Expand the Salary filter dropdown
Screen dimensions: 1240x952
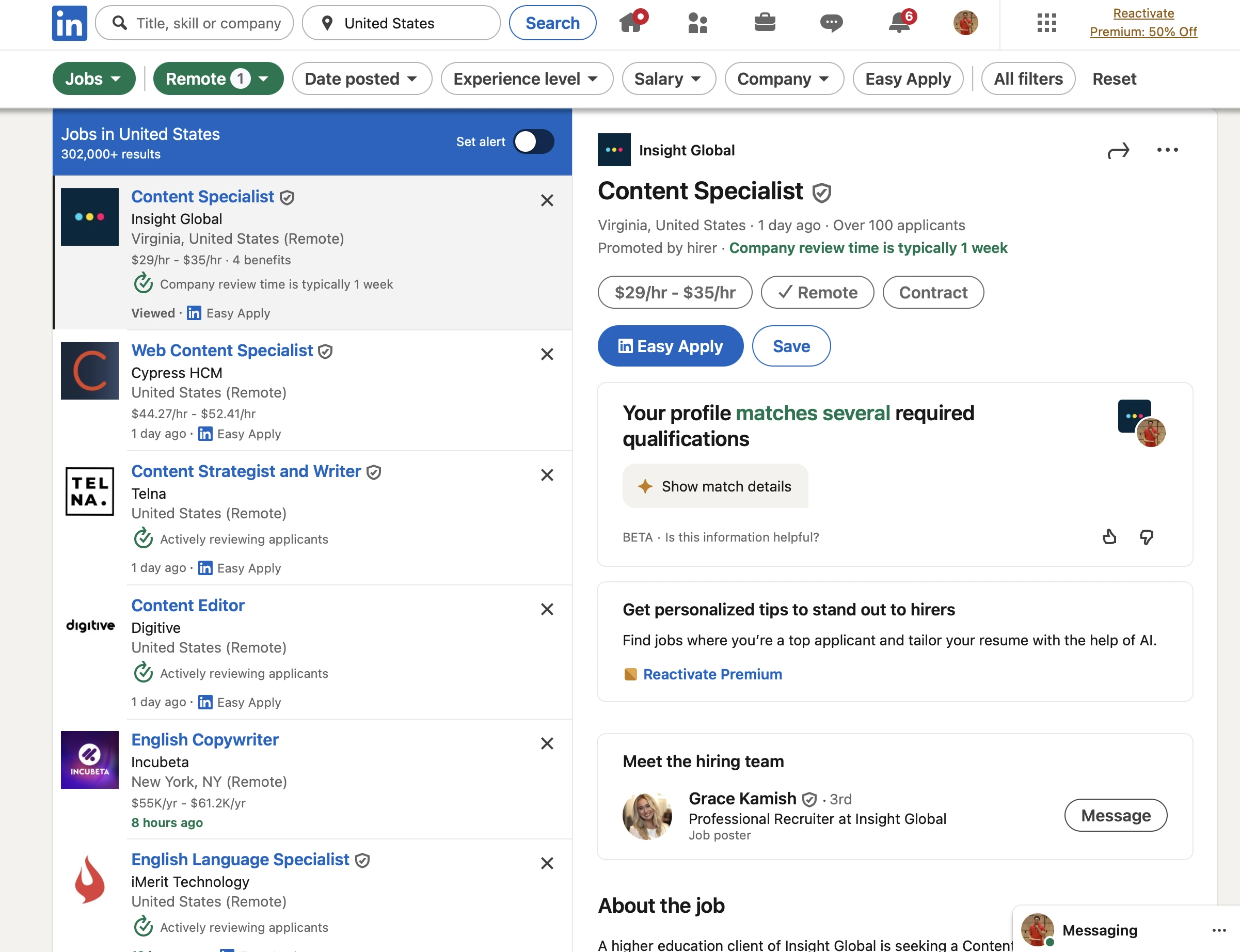pos(669,79)
